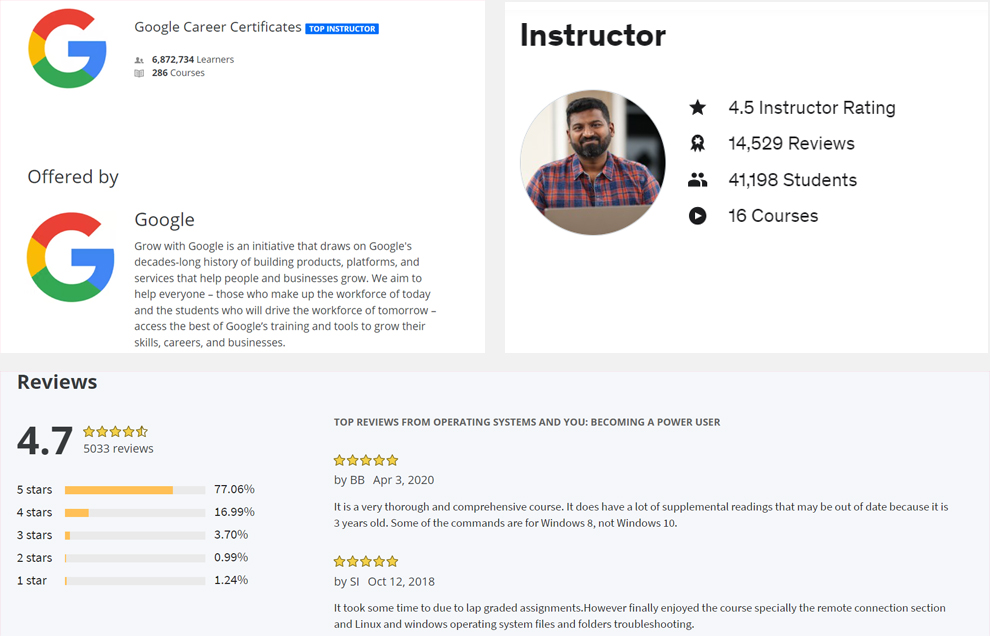Click BB's review text about supplemental readings
The height and width of the screenshot is (636, 990).
pyautogui.click(x=641, y=515)
